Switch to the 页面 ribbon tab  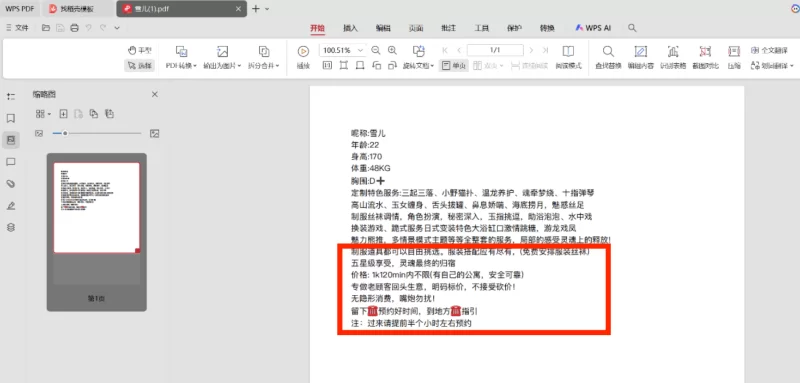click(416, 29)
